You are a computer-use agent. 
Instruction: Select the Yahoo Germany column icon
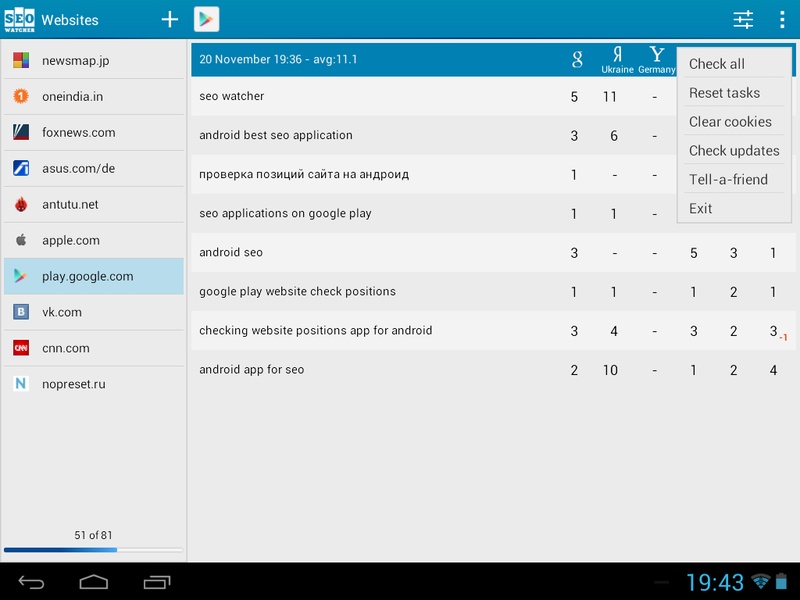click(657, 60)
